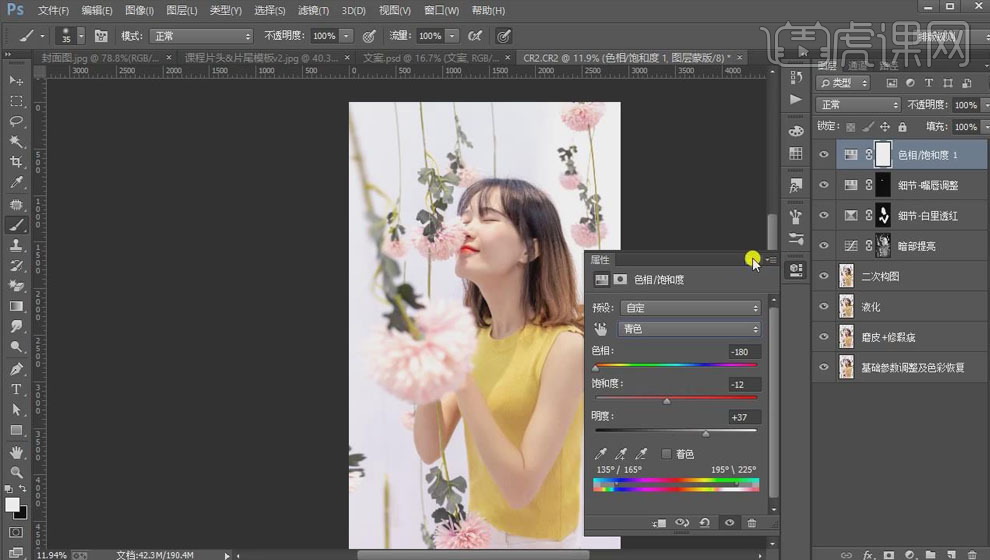Image resolution: width=990 pixels, height=560 pixels.
Task: Open the 滤镜(T) menu
Action: pyautogui.click(x=312, y=10)
